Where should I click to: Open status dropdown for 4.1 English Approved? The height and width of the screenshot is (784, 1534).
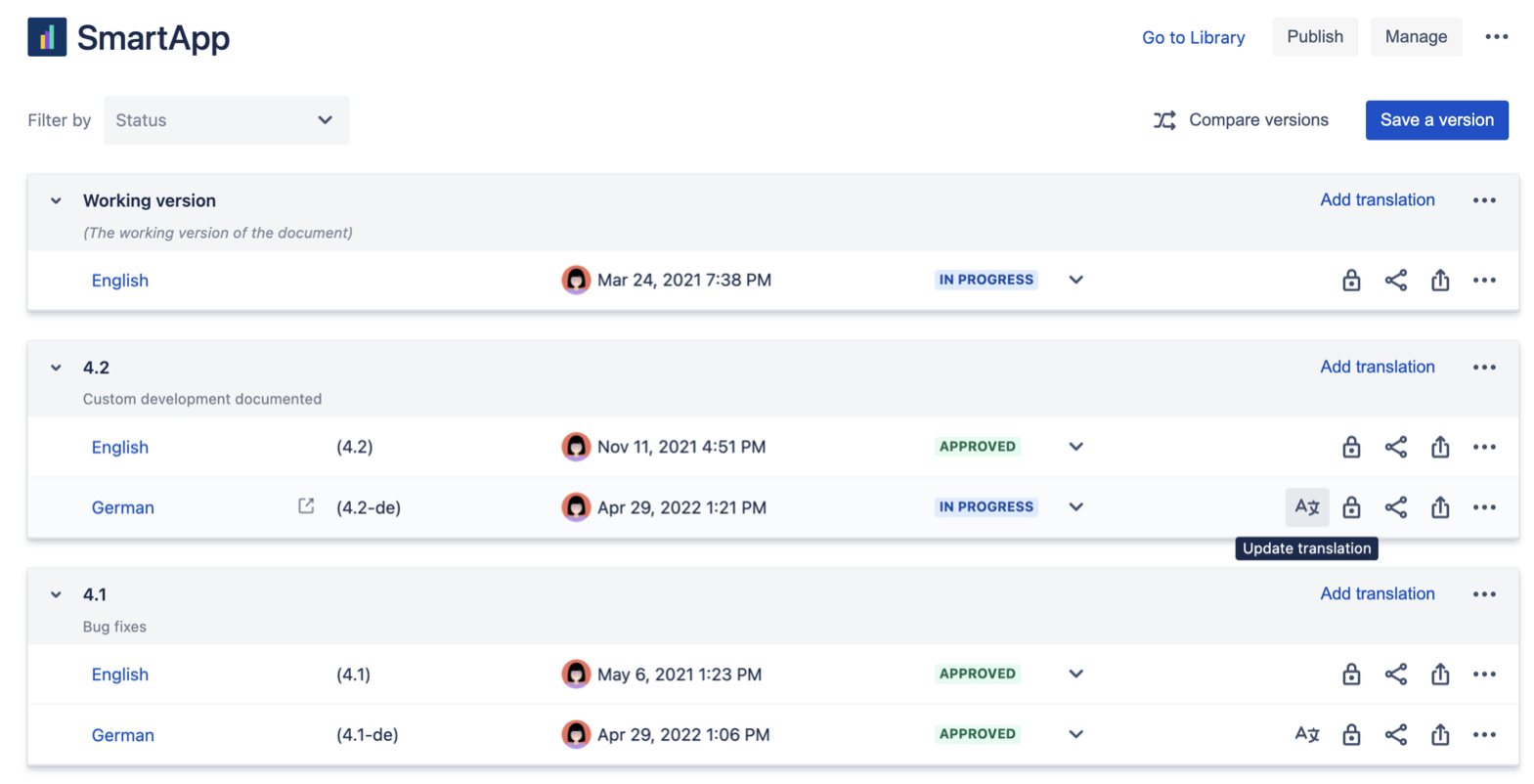1075,675
